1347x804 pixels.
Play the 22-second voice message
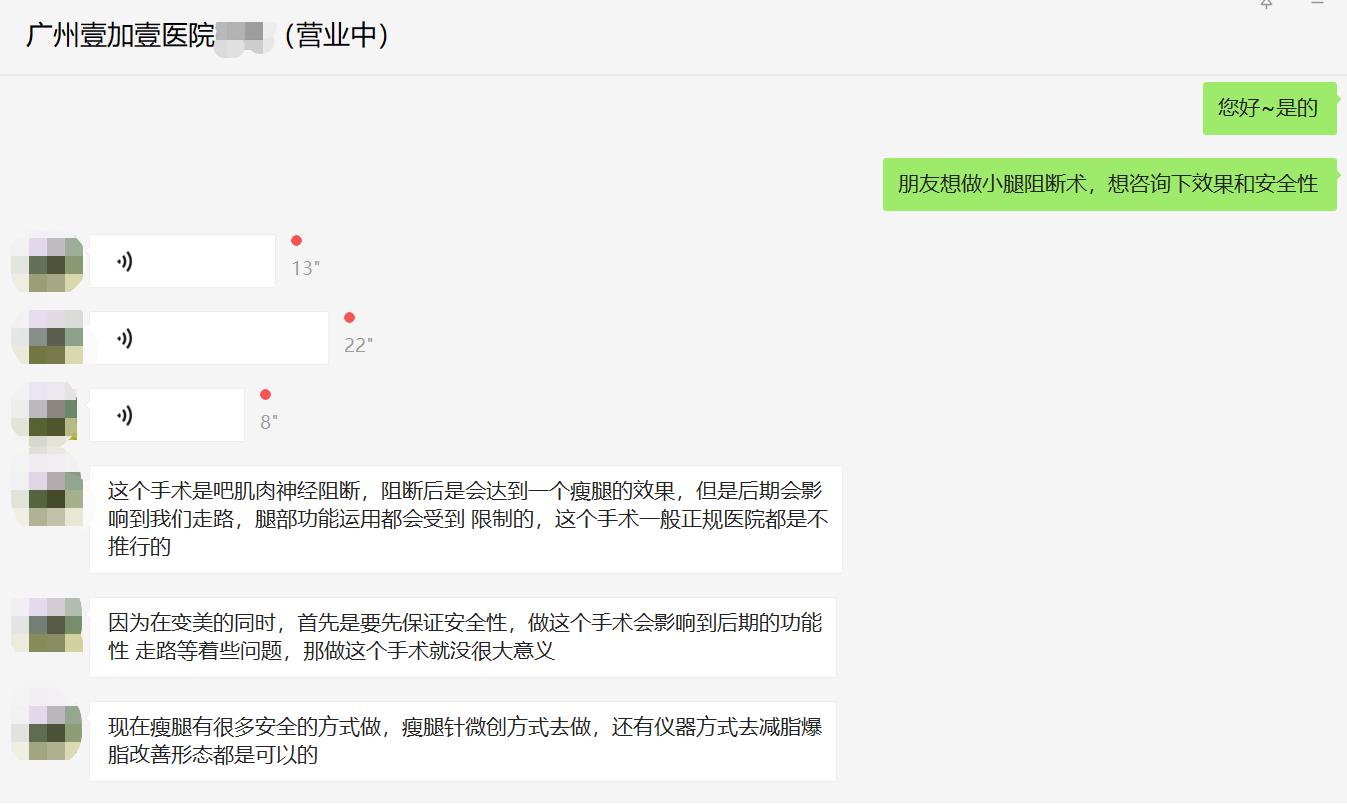(208, 337)
